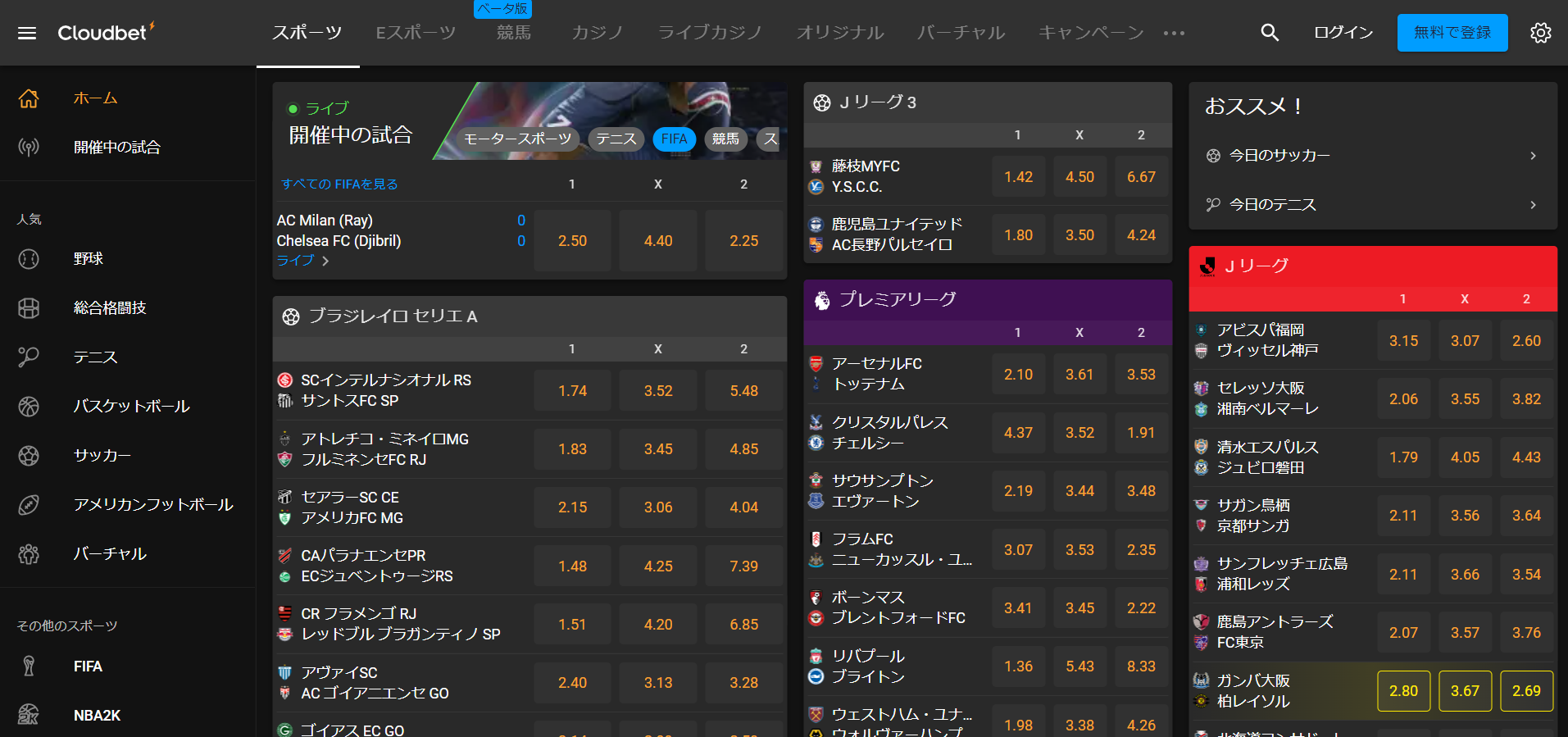Open the 競馬 tab in top navigation

[x=514, y=33]
